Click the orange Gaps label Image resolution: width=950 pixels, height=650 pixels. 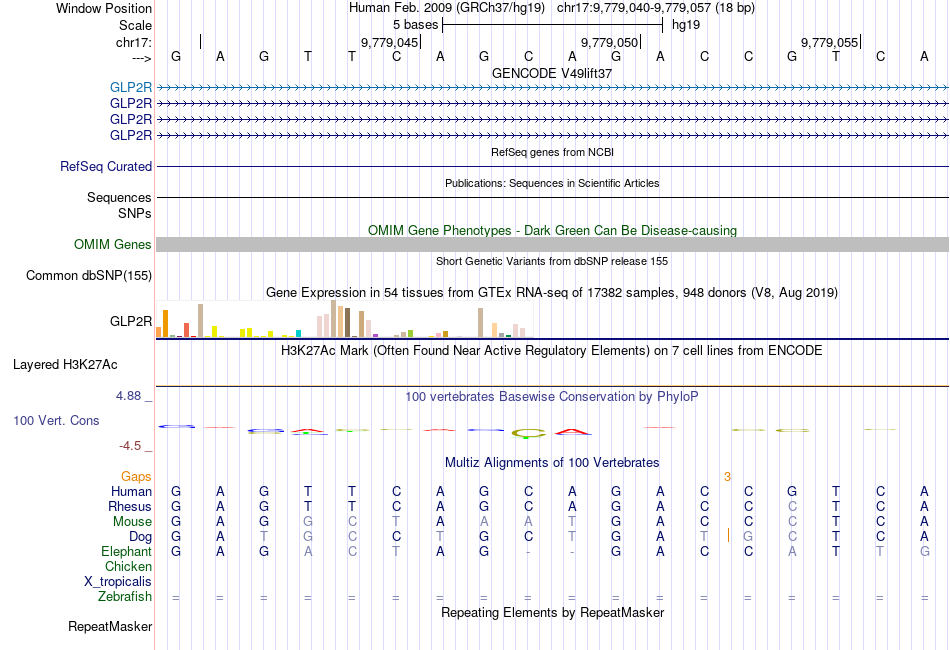click(136, 477)
